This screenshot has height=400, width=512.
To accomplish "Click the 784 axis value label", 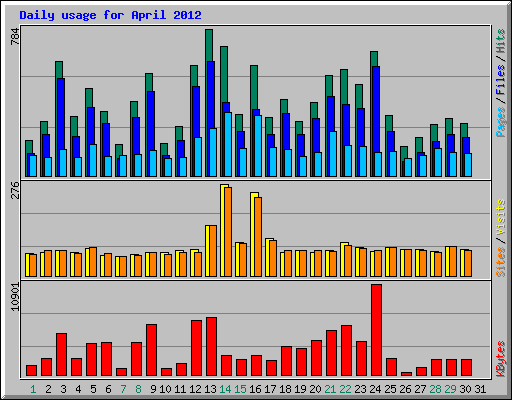I will [x=15, y=37].
